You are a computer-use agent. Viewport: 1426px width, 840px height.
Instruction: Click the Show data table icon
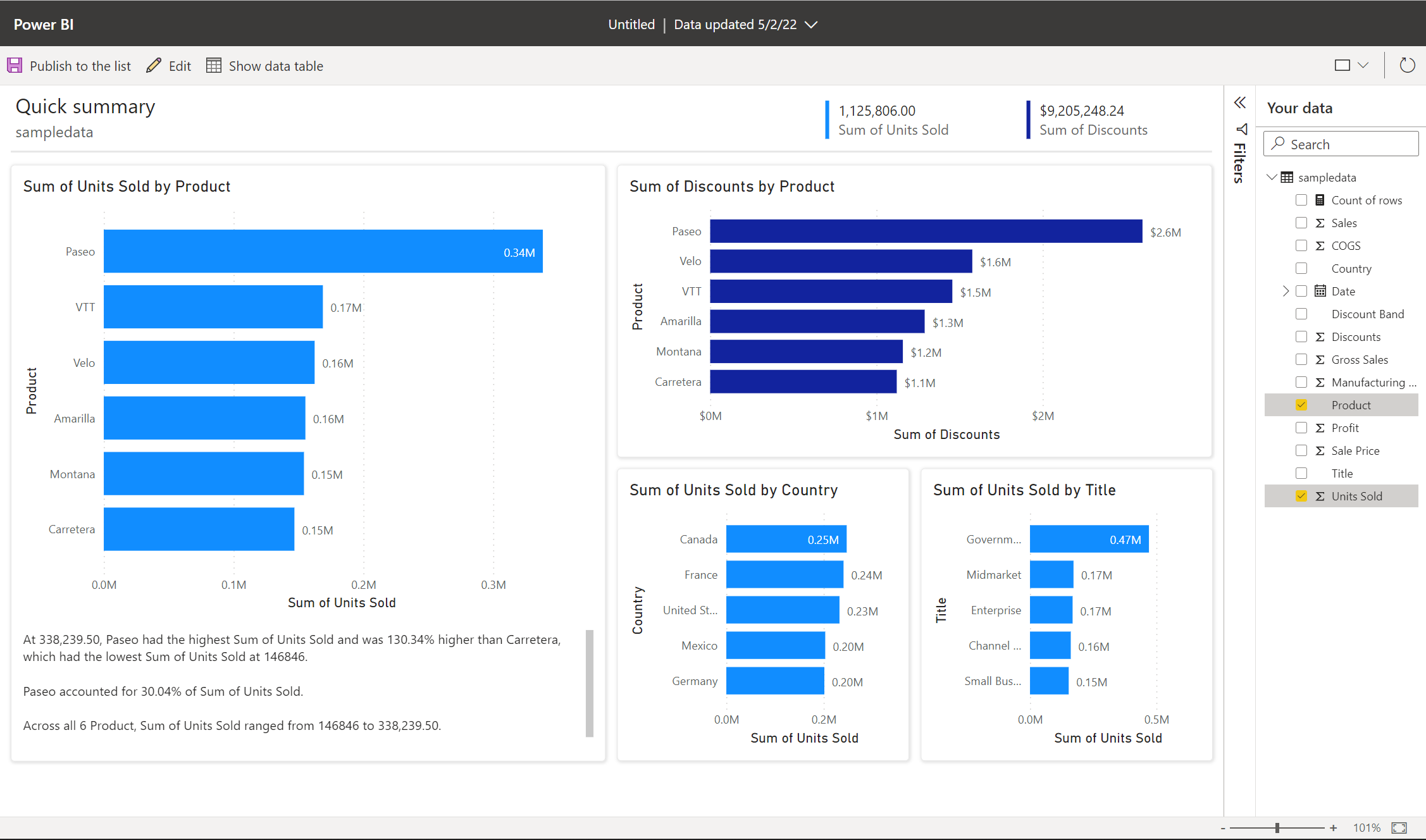tap(213, 65)
